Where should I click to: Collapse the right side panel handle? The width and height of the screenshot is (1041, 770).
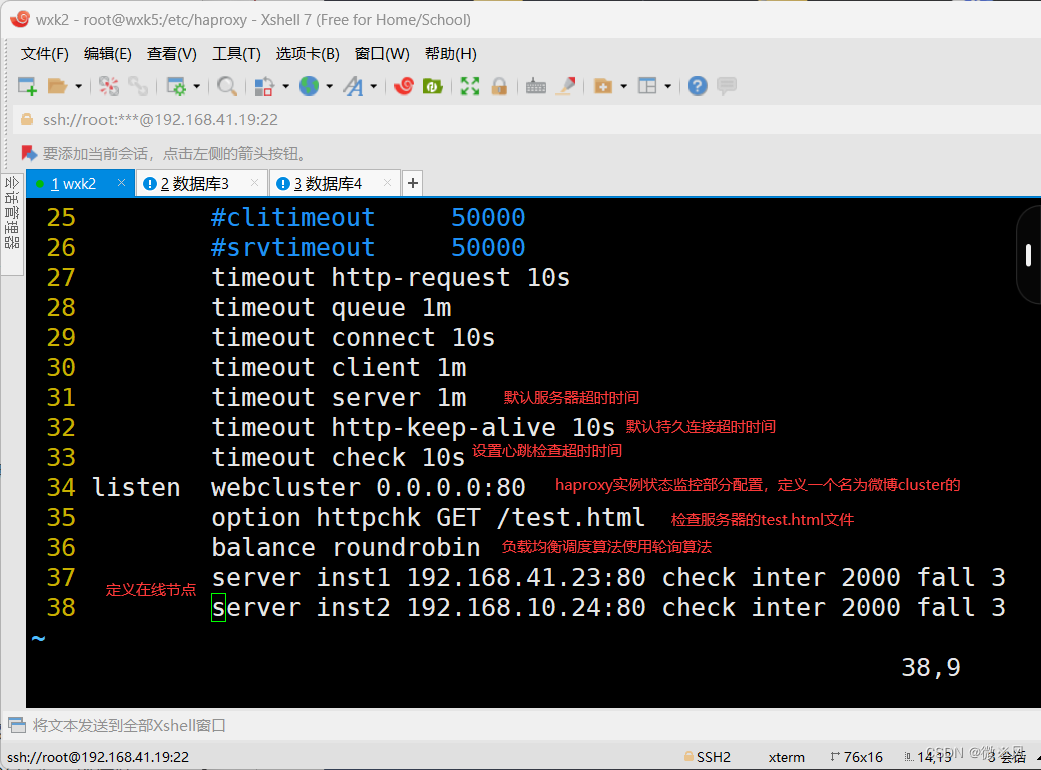[1028, 255]
